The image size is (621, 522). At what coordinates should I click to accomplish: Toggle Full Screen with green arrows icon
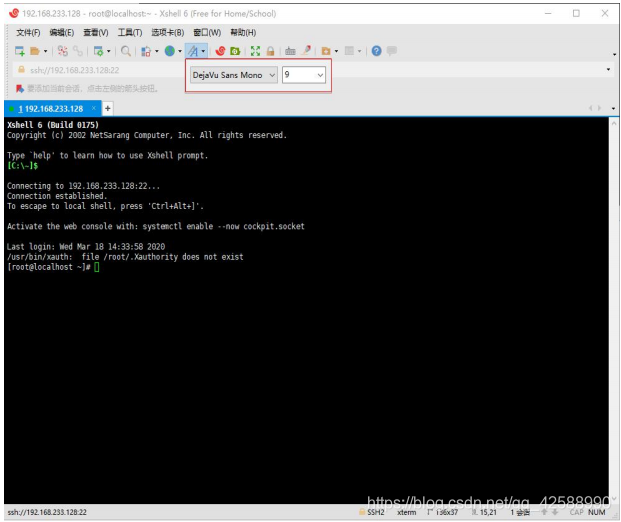coord(255,51)
